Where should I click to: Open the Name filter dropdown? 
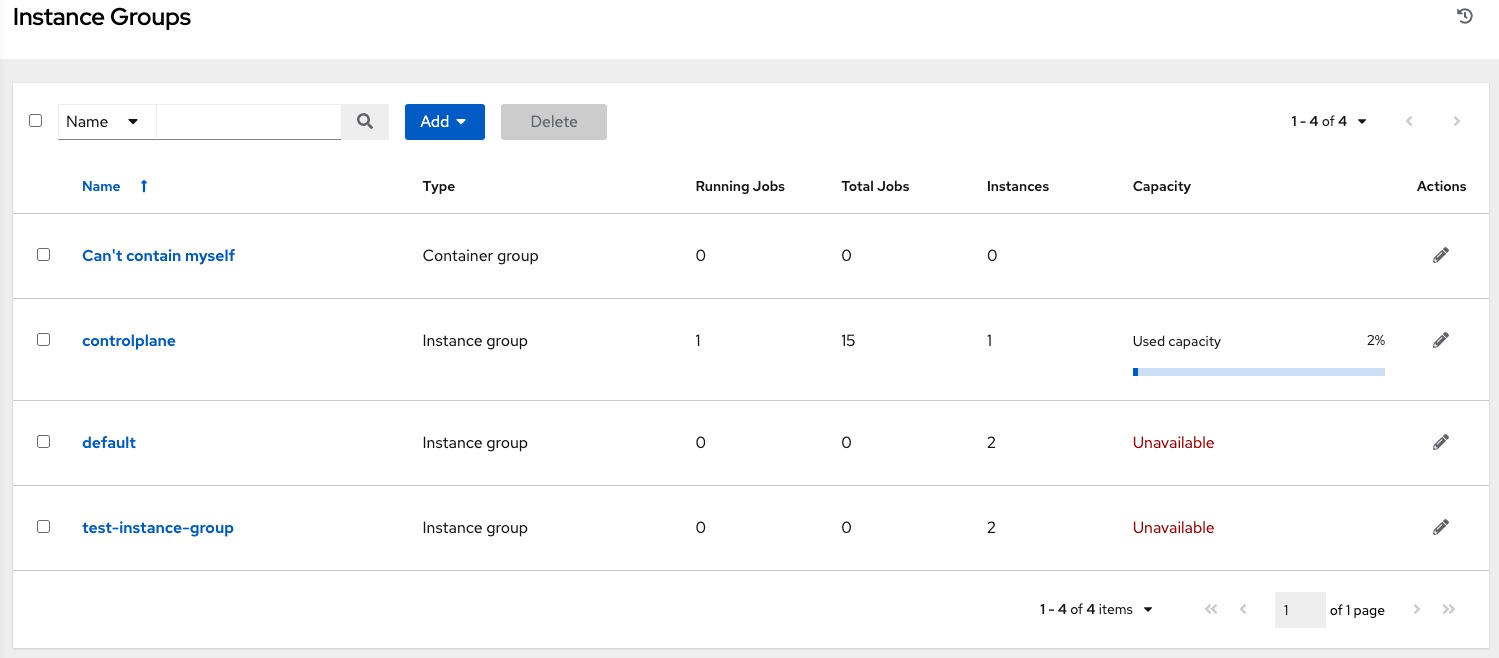click(105, 121)
